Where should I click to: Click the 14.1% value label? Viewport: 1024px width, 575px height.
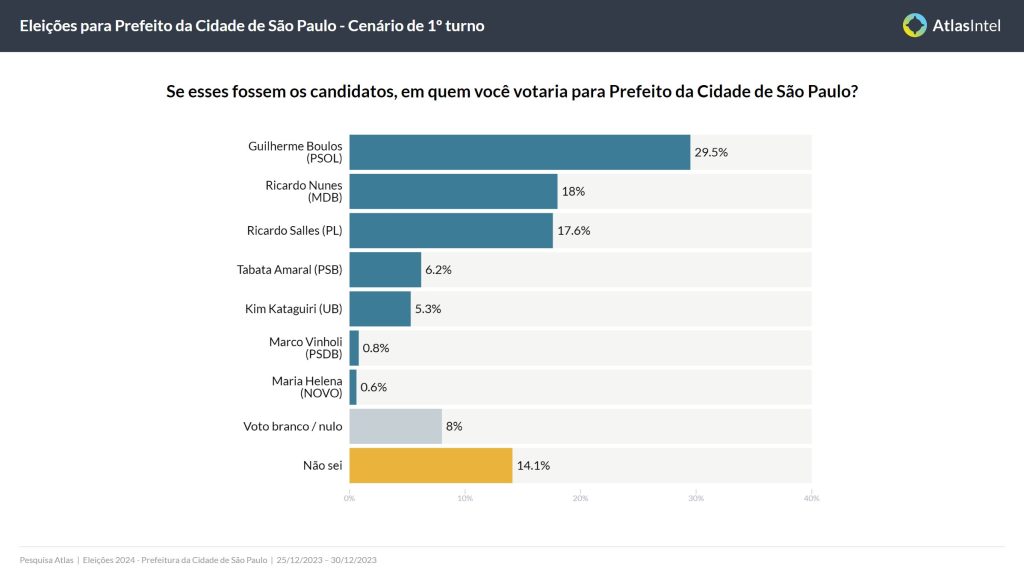pyautogui.click(x=533, y=466)
